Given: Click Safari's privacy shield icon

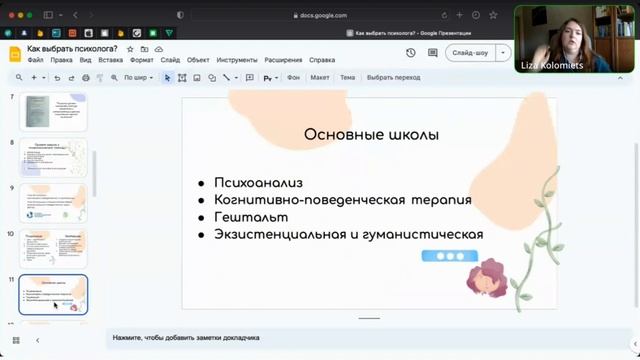Looking at the screenshot, I should coord(180,15).
